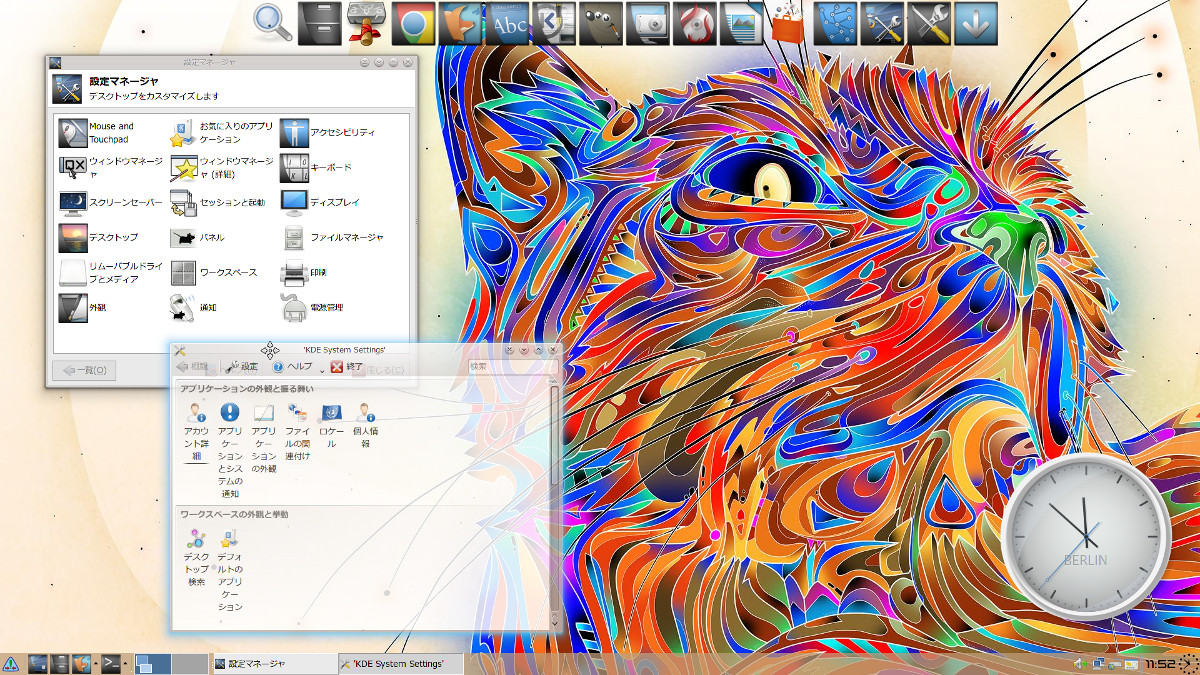Open デフォルトのアプリケーション module
This screenshot has width=1200, height=675.
[x=230, y=569]
